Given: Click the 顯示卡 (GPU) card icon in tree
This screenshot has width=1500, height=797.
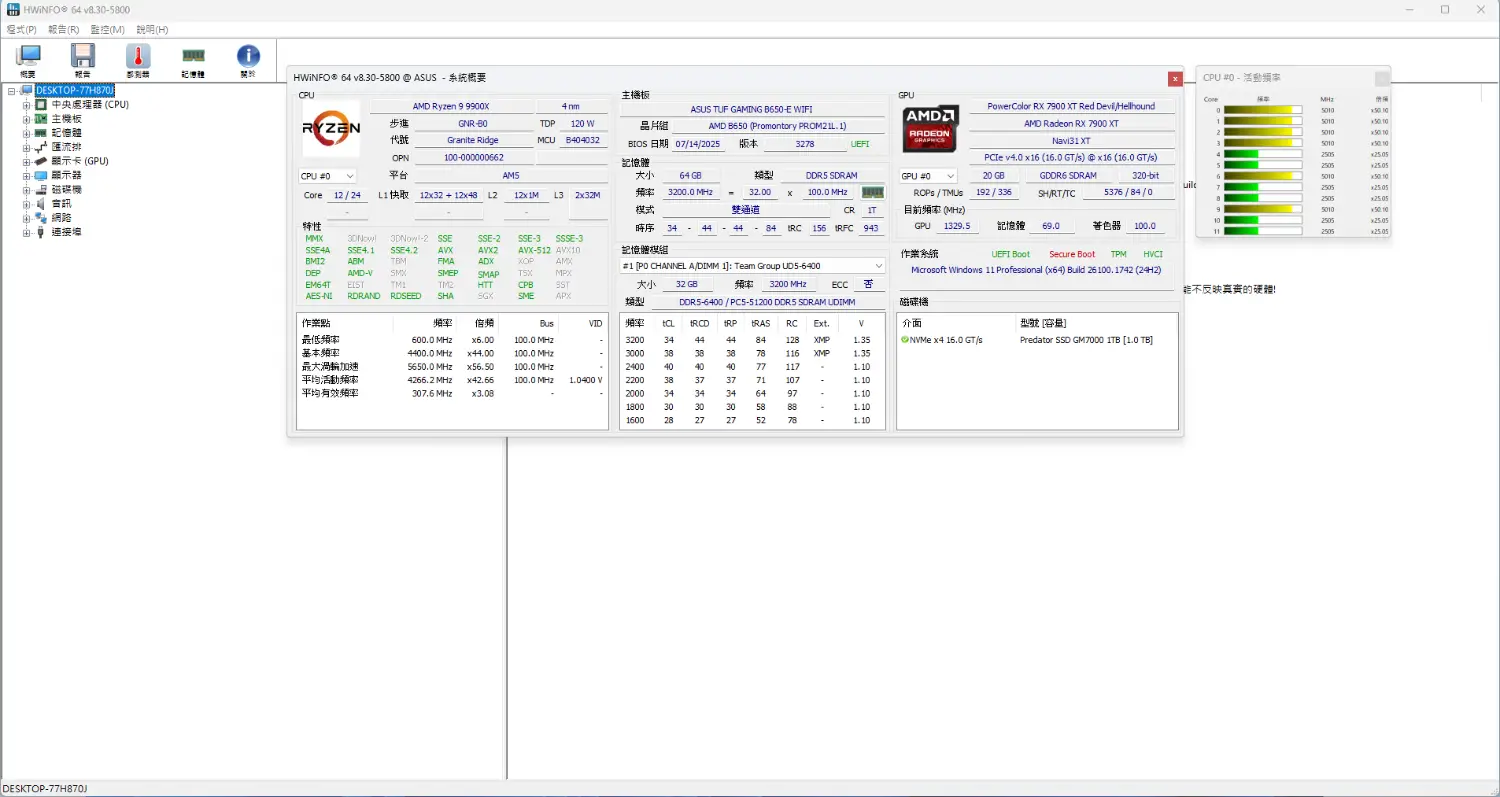Looking at the screenshot, I should (41, 161).
